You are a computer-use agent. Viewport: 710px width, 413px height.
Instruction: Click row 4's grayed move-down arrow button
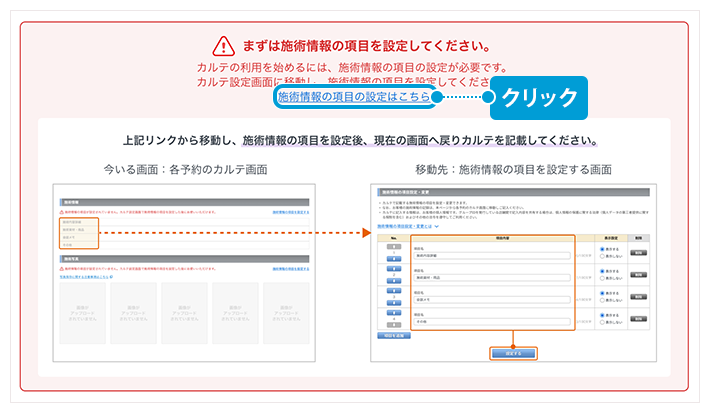(394, 325)
